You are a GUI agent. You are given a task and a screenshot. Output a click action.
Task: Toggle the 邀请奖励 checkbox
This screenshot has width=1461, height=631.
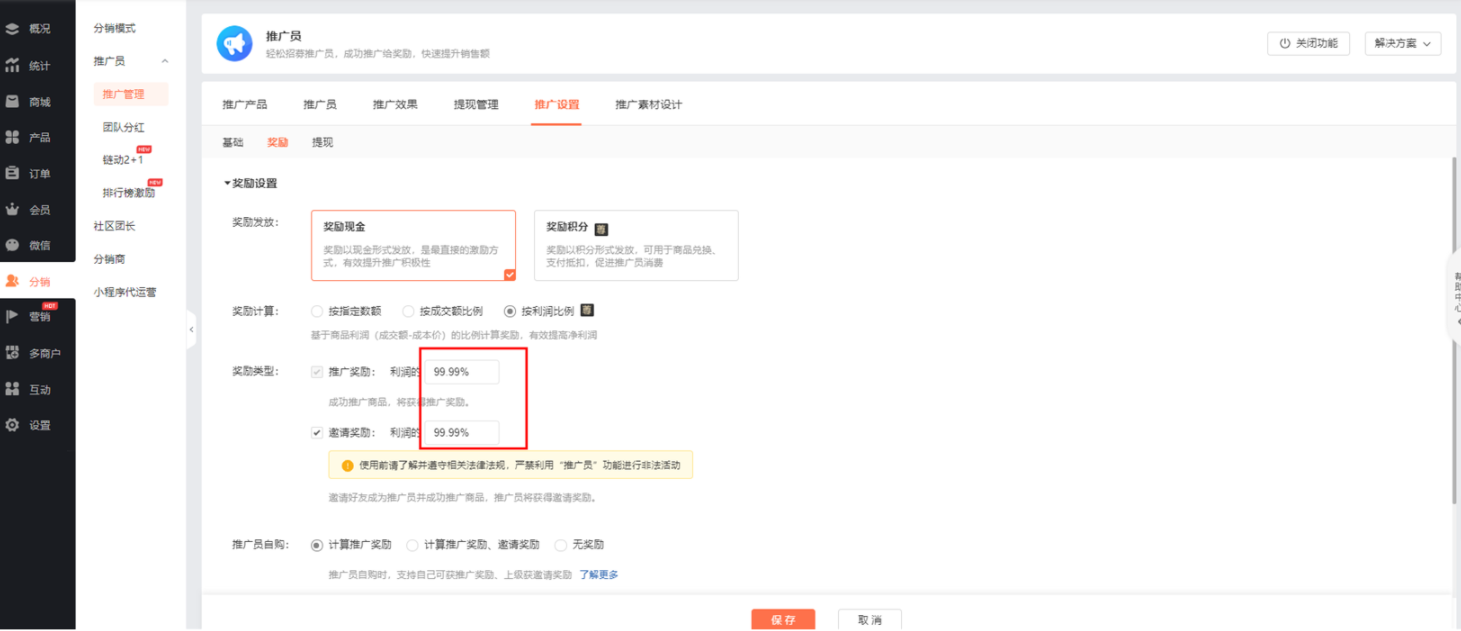click(317, 433)
